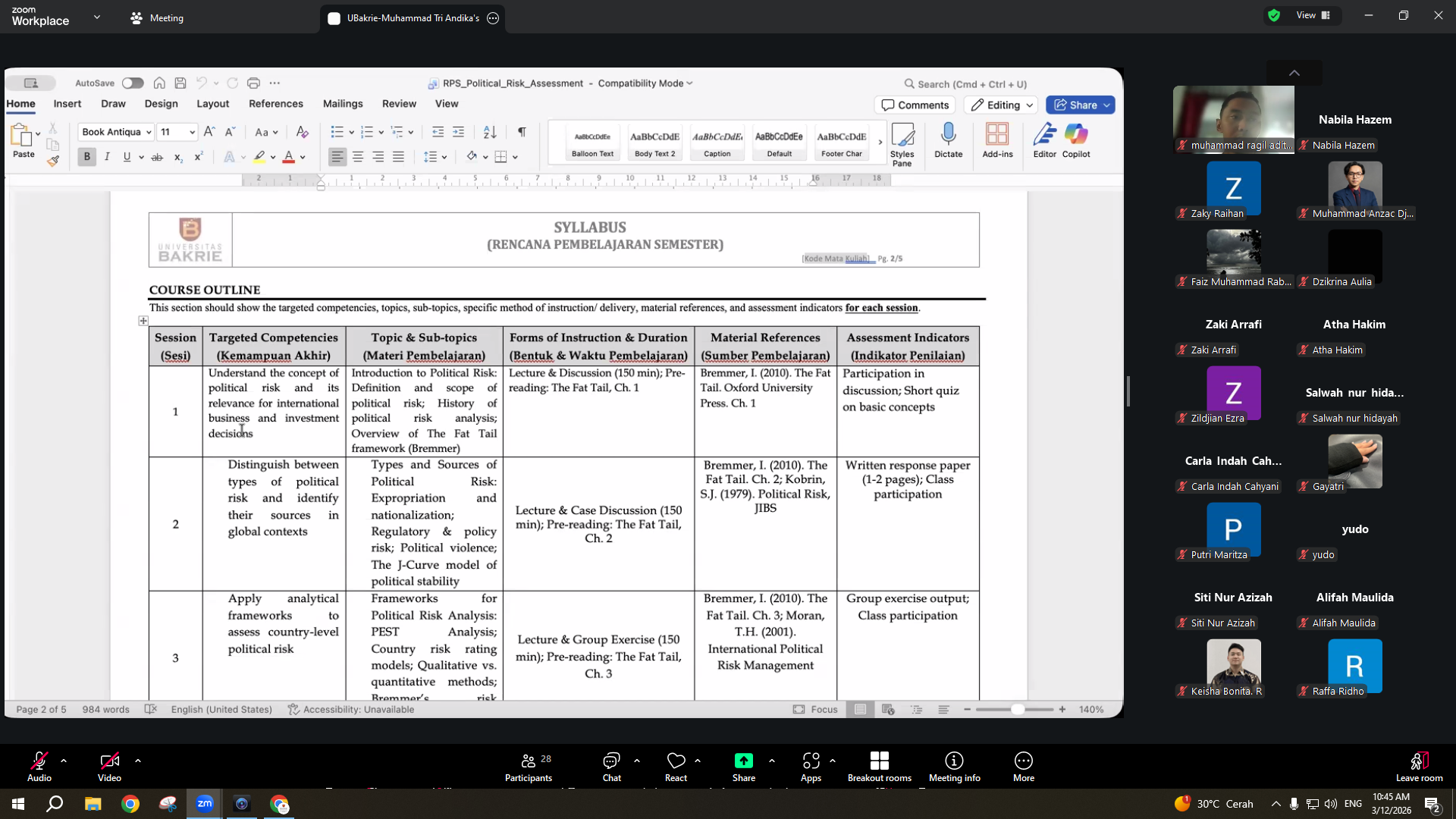
Task: Open Zoom Breakout rooms
Action: 880,767
